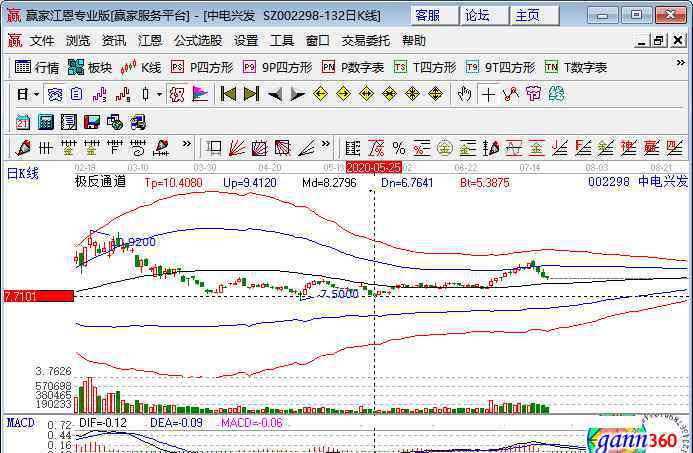Click the red step-line 9 icon
The height and width of the screenshot is (453, 693).
122,94
